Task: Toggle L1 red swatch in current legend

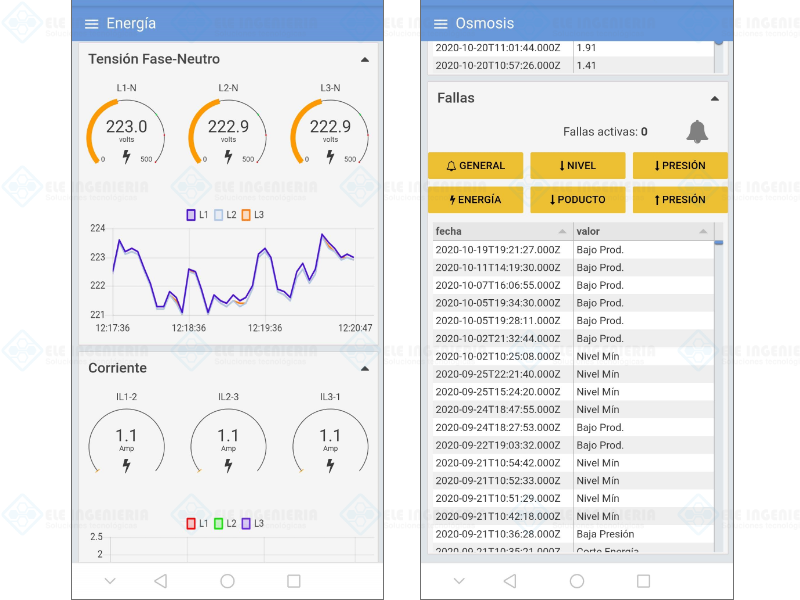Action: pos(192,523)
